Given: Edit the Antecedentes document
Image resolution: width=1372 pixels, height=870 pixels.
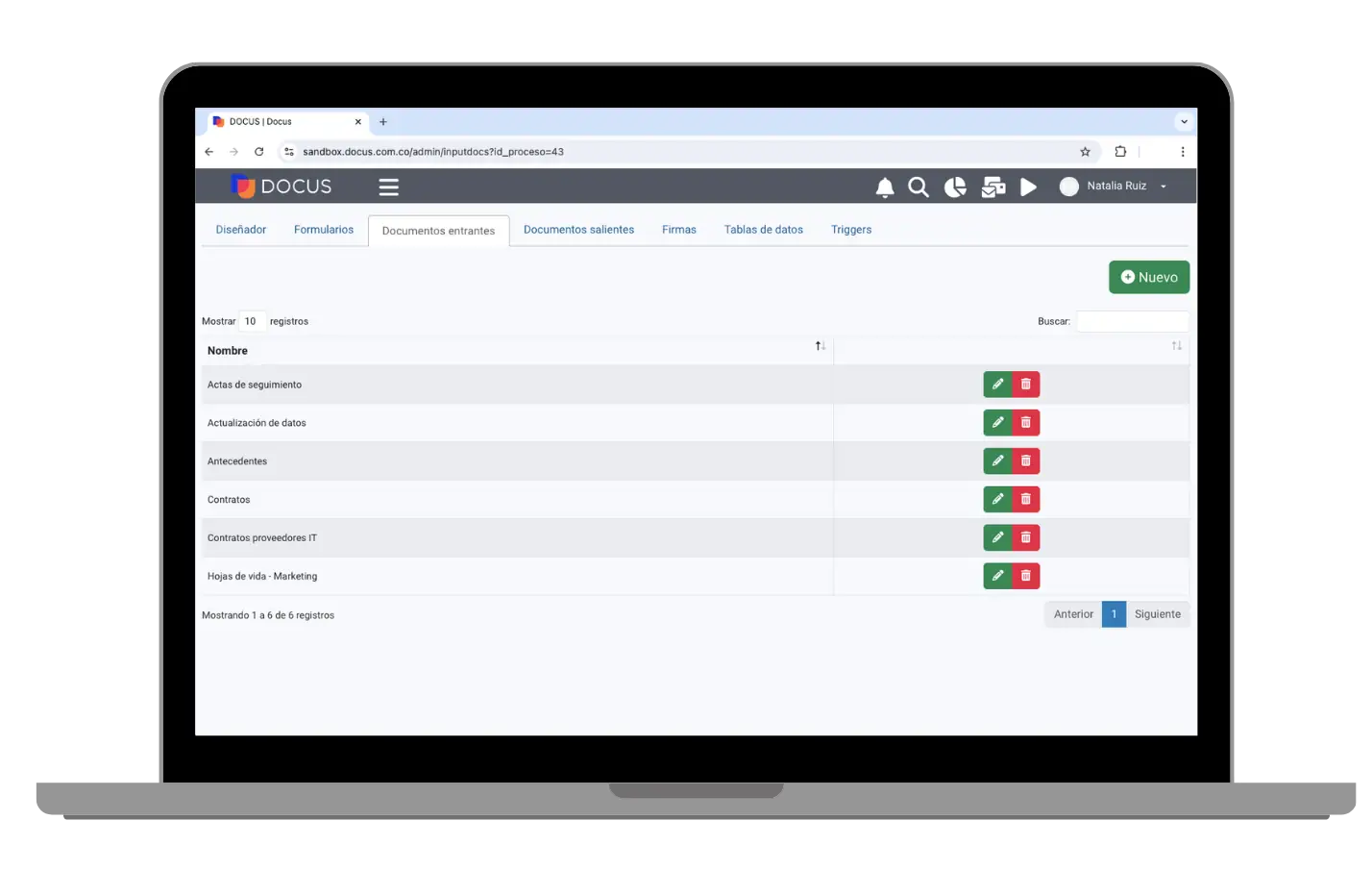Looking at the screenshot, I should tap(997, 461).
